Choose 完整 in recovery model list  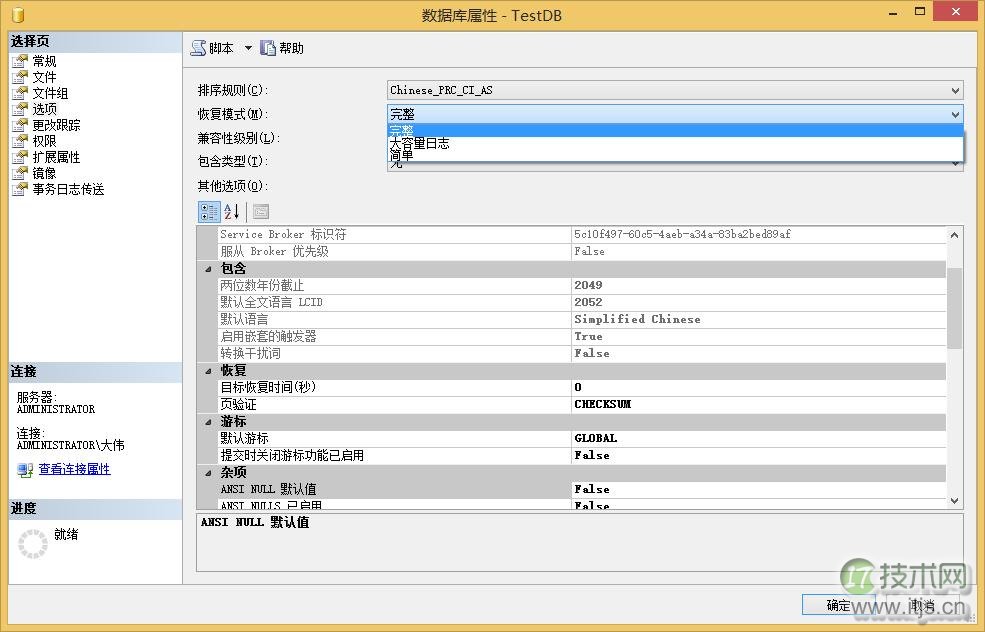pos(675,131)
